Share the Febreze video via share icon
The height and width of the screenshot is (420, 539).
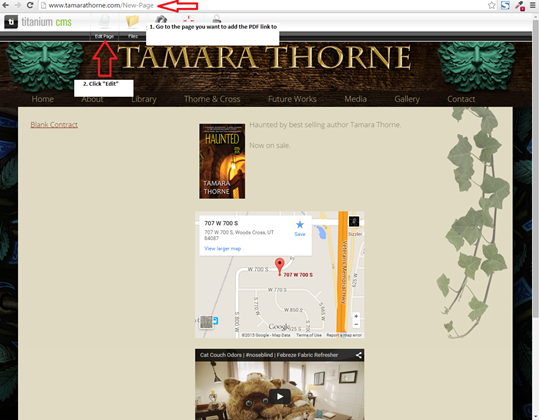click(359, 355)
